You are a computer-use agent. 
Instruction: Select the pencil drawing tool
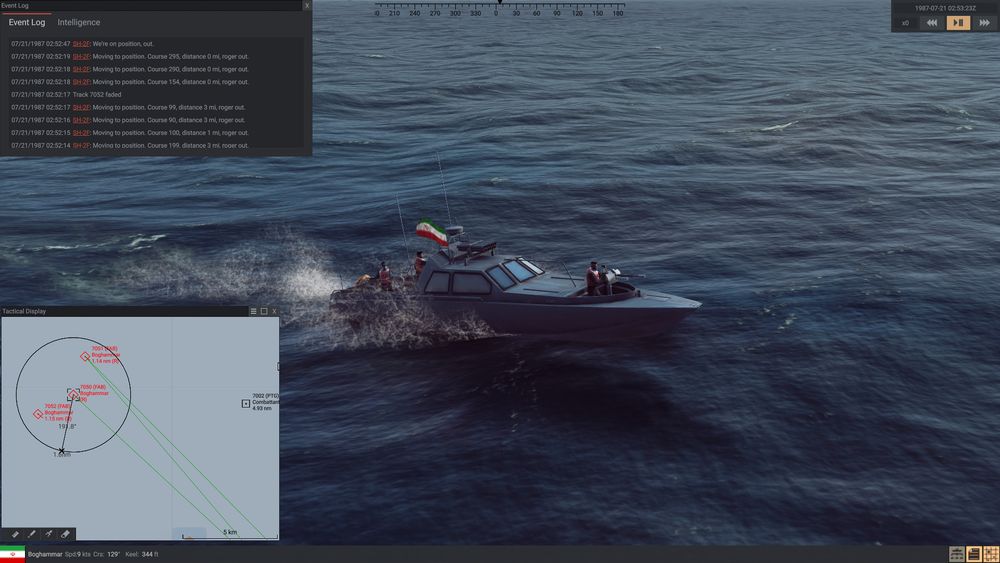coord(31,534)
